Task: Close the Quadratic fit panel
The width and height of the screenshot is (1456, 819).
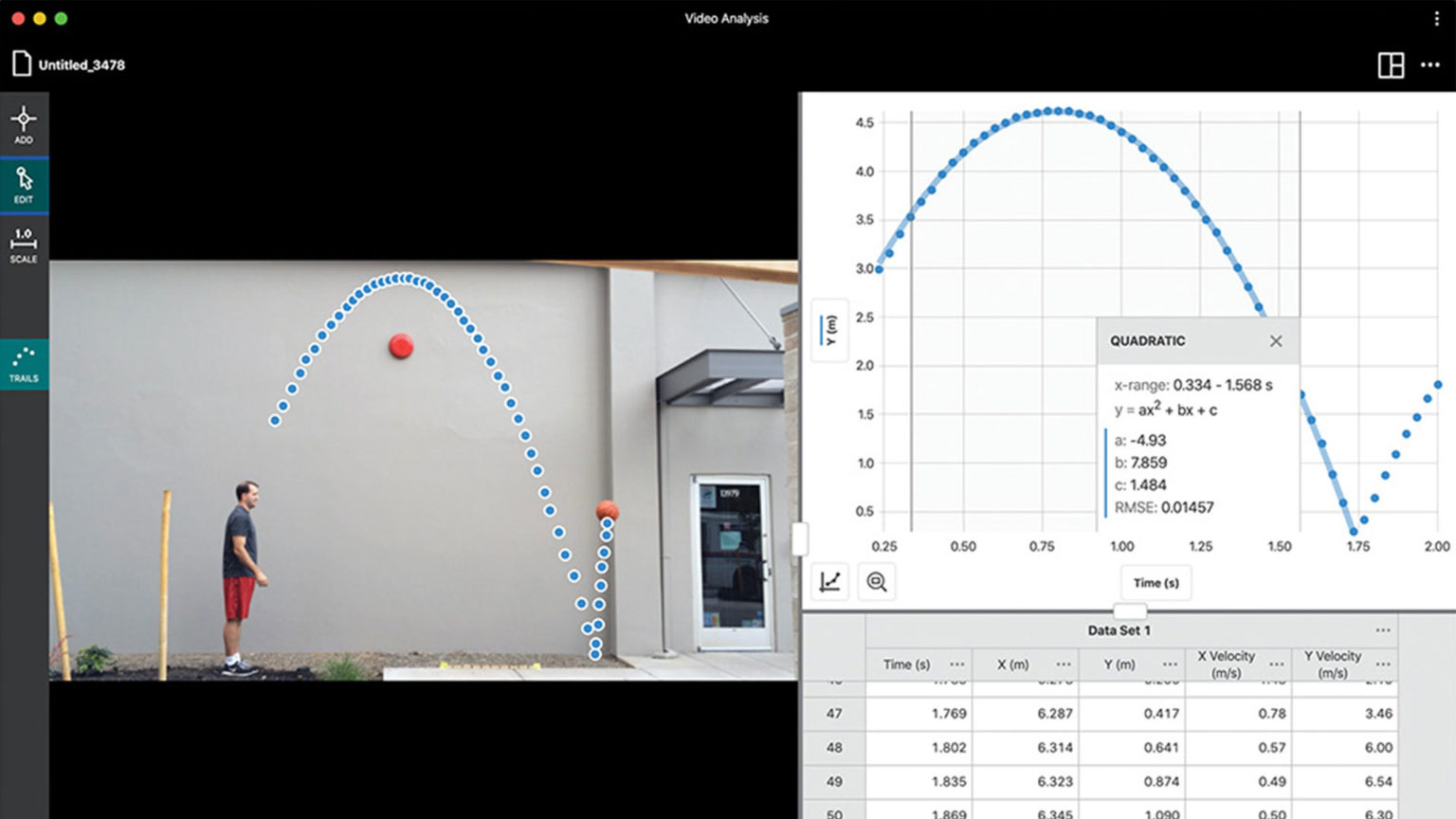Action: [x=1276, y=340]
